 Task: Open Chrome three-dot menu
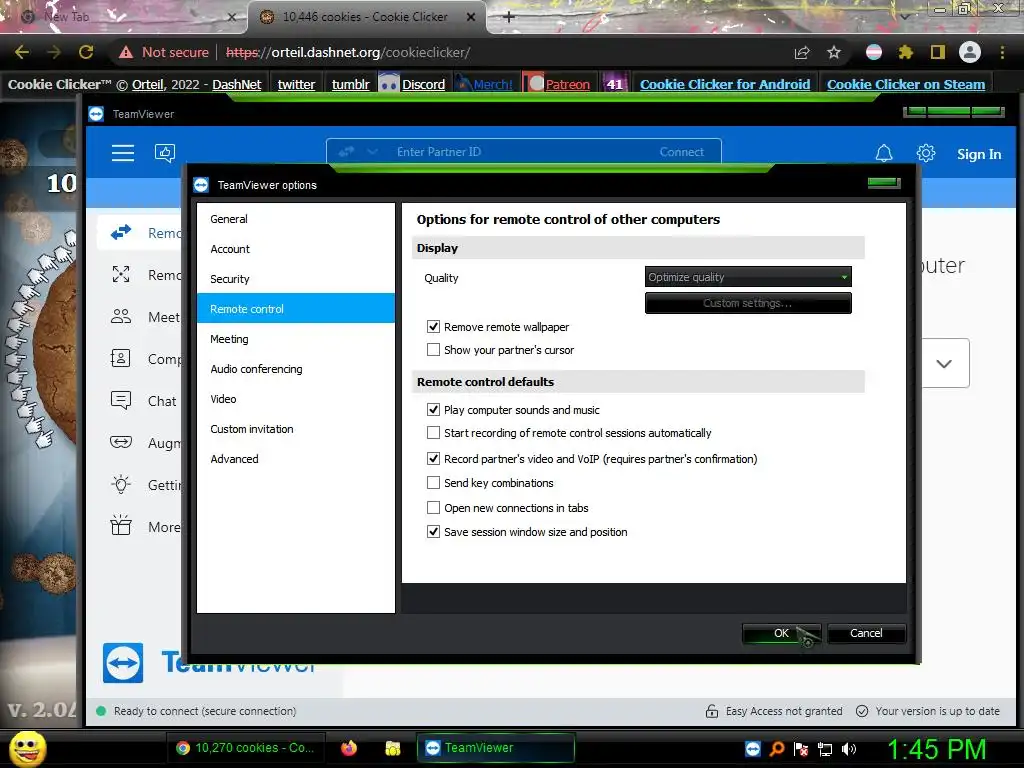point(1002,52)
